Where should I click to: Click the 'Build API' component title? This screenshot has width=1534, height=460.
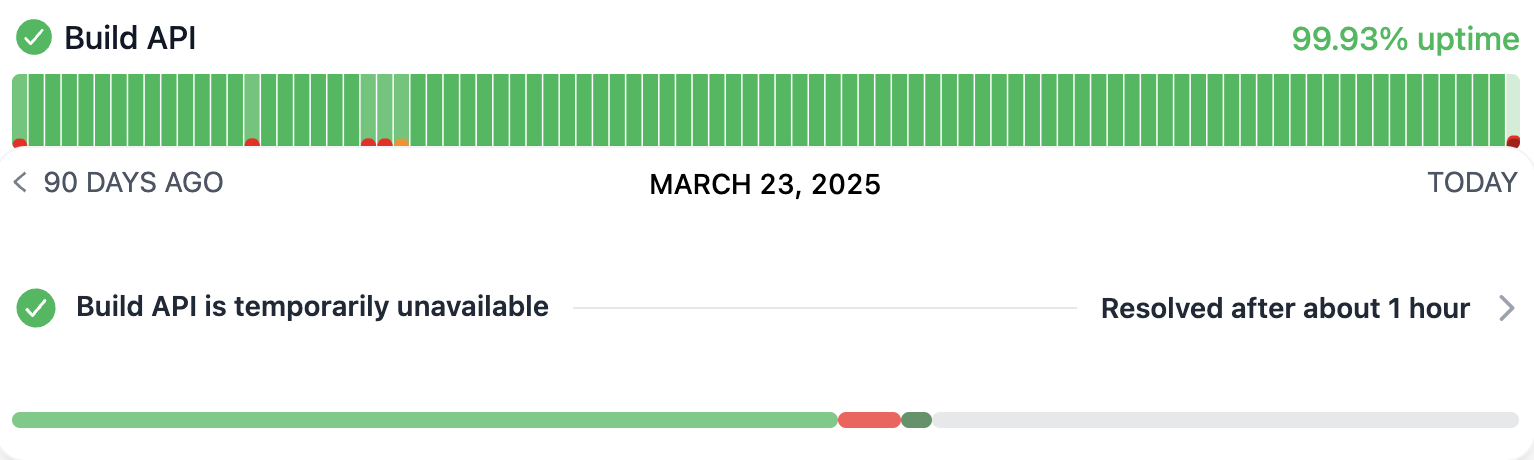click(x=130, y=39)
